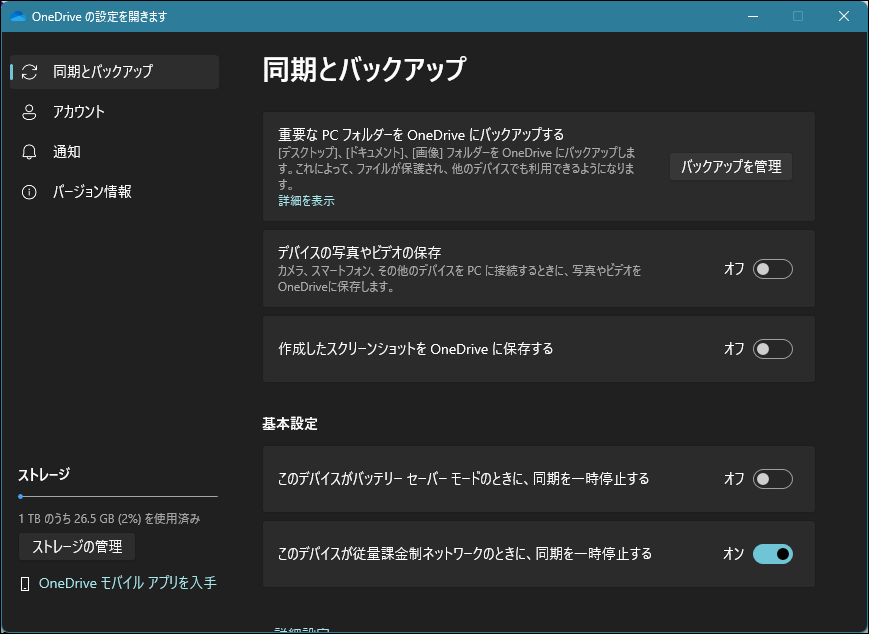Open the OneDrive モバイル アプリを入手 link
869x634 pixels.
[x=127, y=584]
